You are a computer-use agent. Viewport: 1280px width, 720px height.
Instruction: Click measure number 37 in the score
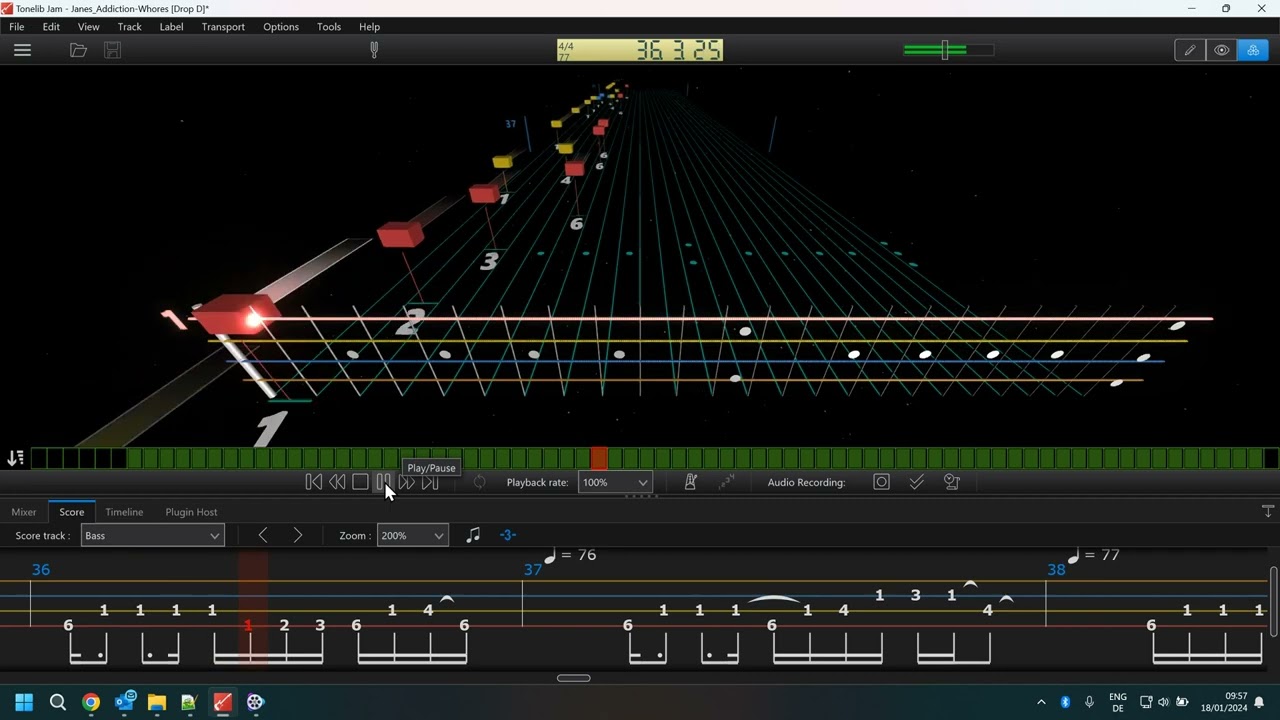(533, 570)
